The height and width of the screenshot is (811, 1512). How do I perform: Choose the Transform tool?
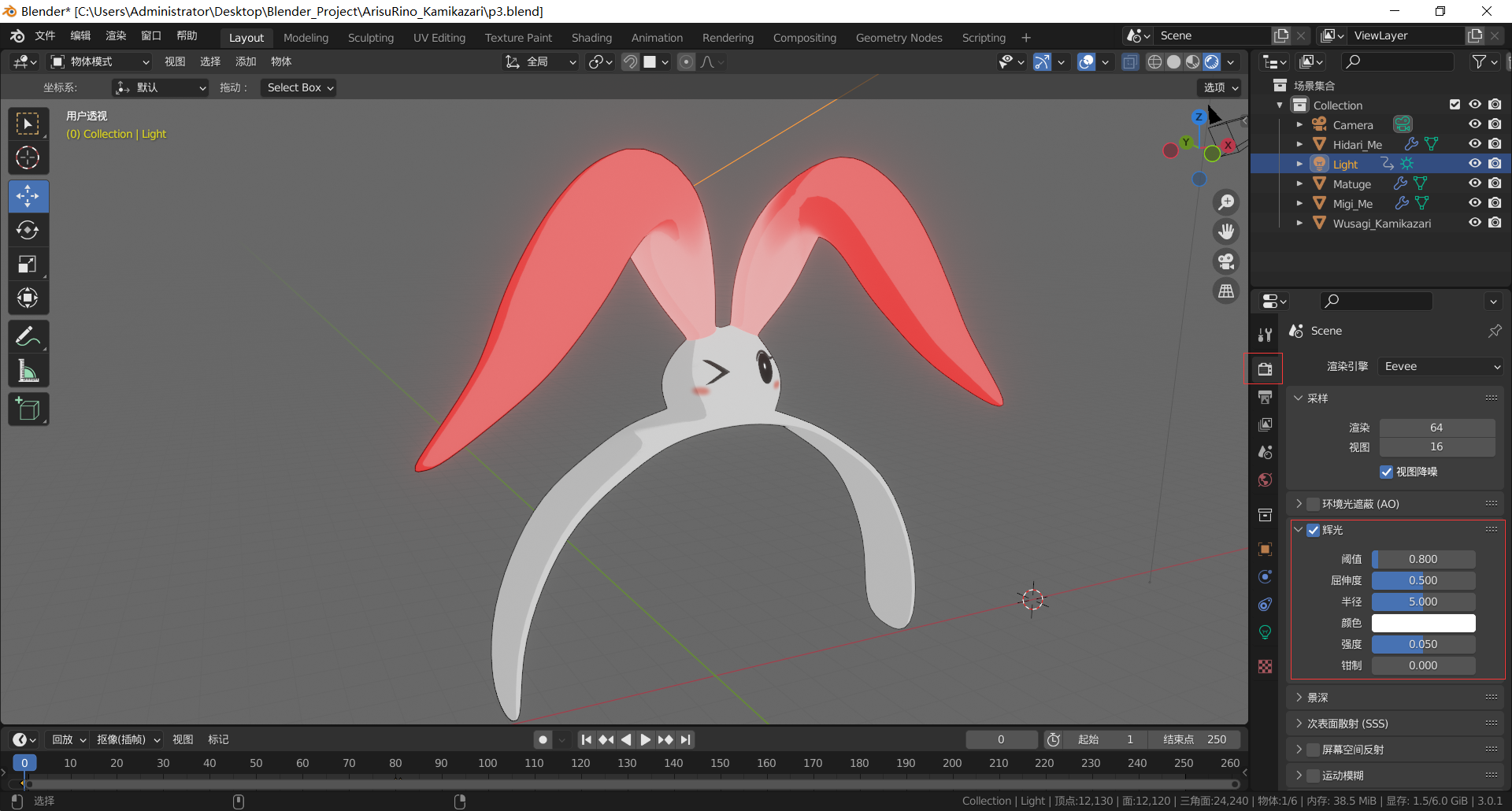point(28,298)
